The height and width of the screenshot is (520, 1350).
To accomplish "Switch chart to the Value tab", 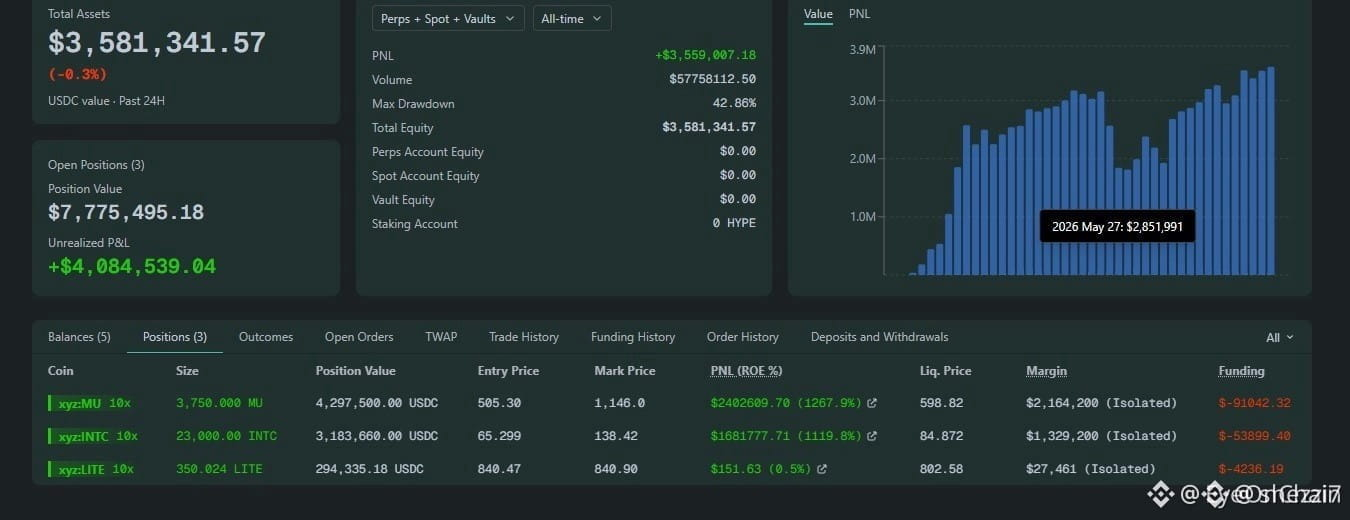I will pyautogui.click(x=818, y=14).
